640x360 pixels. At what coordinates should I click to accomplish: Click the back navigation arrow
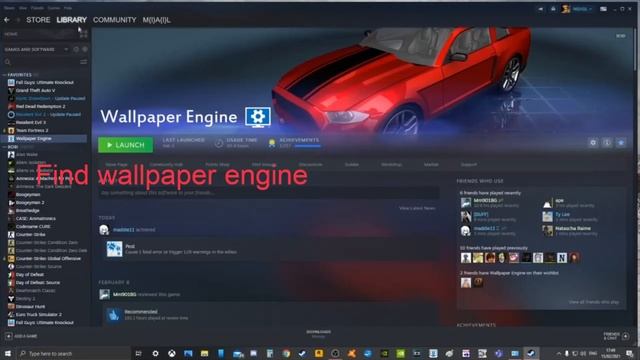click(7, 20)
